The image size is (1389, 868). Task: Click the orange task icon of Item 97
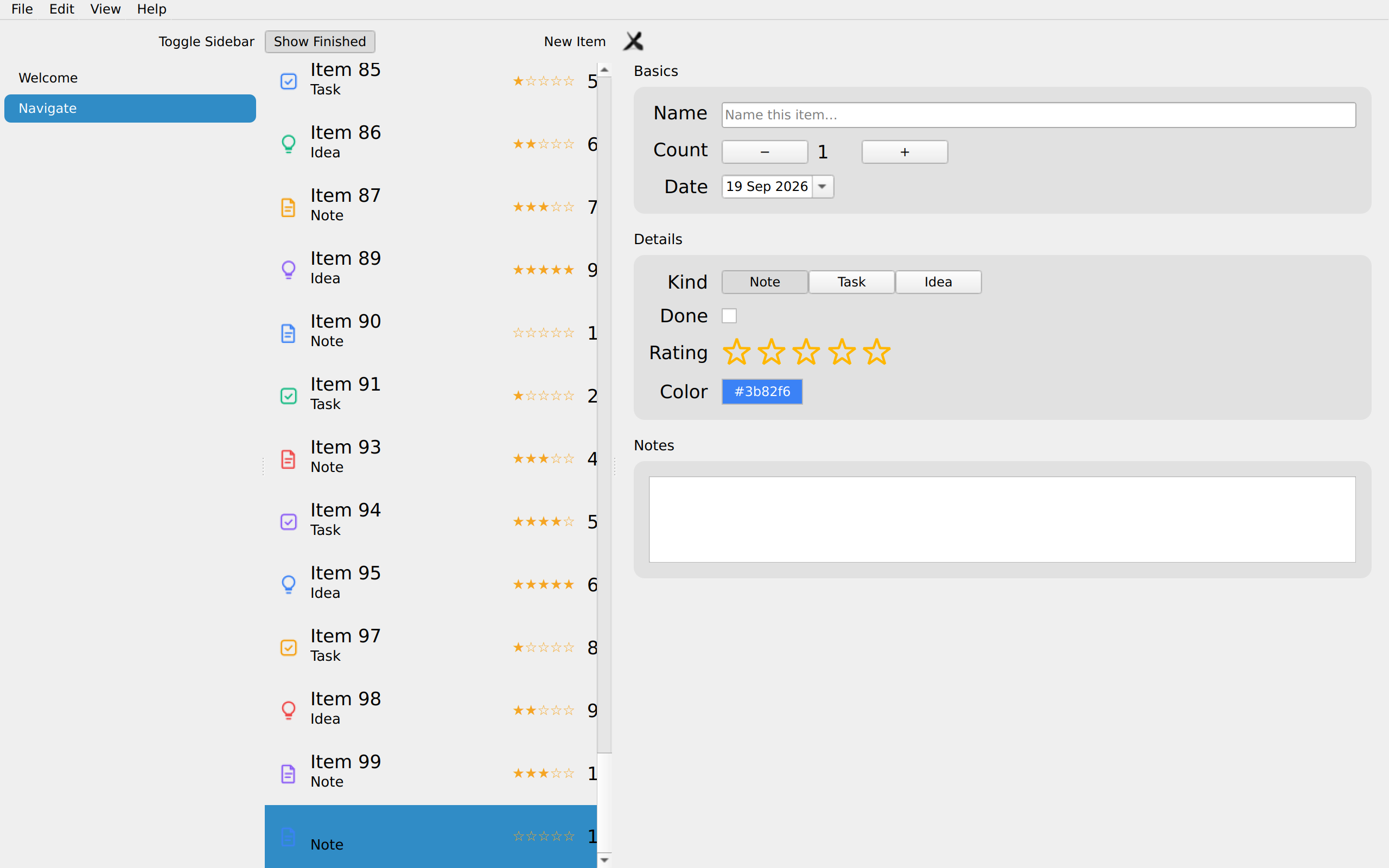288,648
